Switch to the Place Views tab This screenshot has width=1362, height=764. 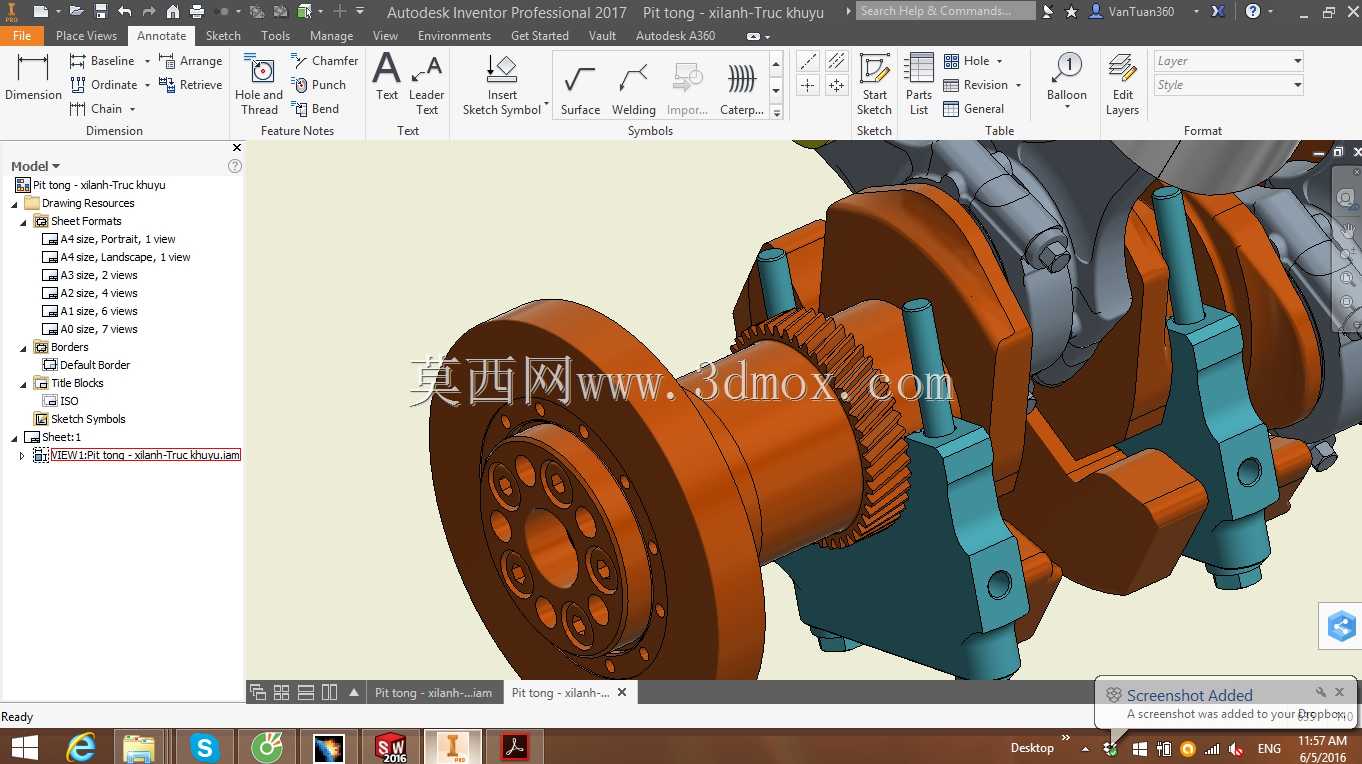point(86,35)
